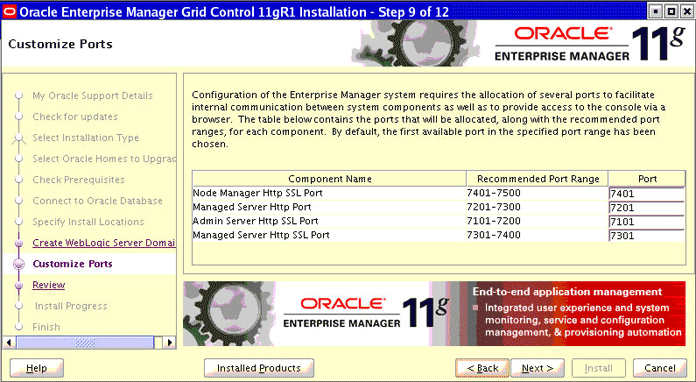
Task: Edit the Admin Server Http SSL Port field
Action: click(647, 222)
